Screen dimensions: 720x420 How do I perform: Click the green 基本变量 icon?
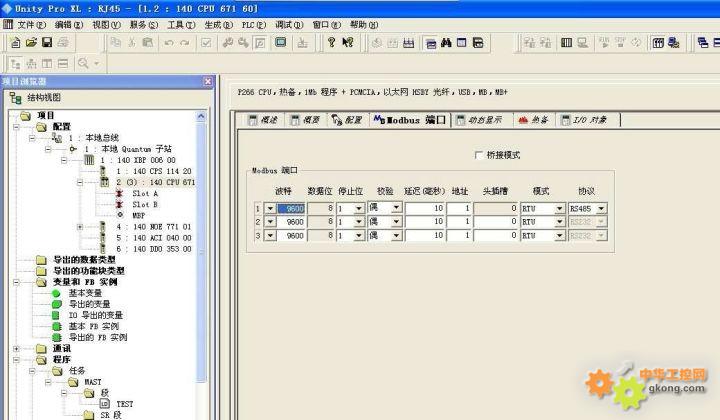[x=56, y=293]
